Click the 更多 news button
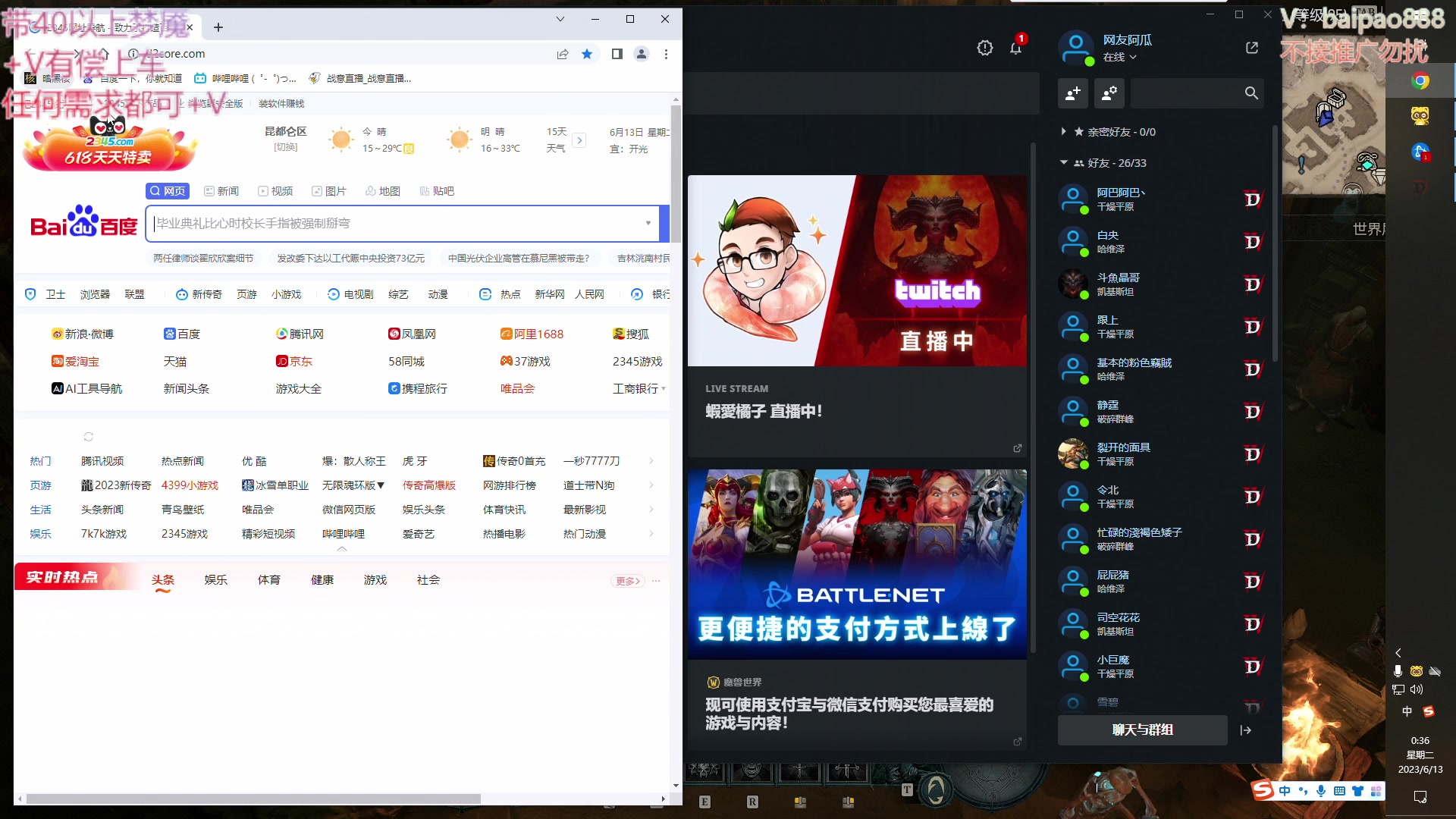Image resolution: width=1456 pixels, height=819 pixels. tap(628, 581)
